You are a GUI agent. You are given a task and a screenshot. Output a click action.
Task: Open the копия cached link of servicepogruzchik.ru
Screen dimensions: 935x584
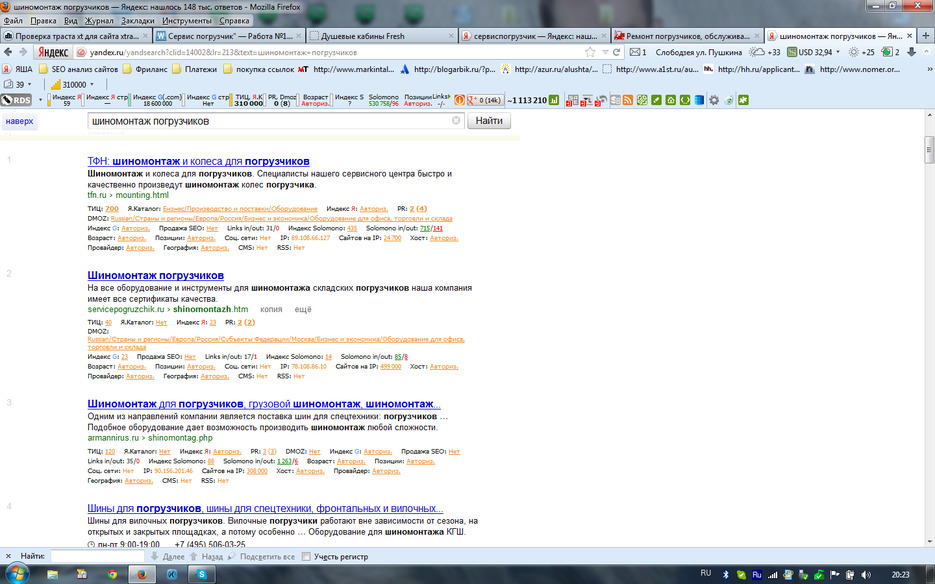click(271, 309)
